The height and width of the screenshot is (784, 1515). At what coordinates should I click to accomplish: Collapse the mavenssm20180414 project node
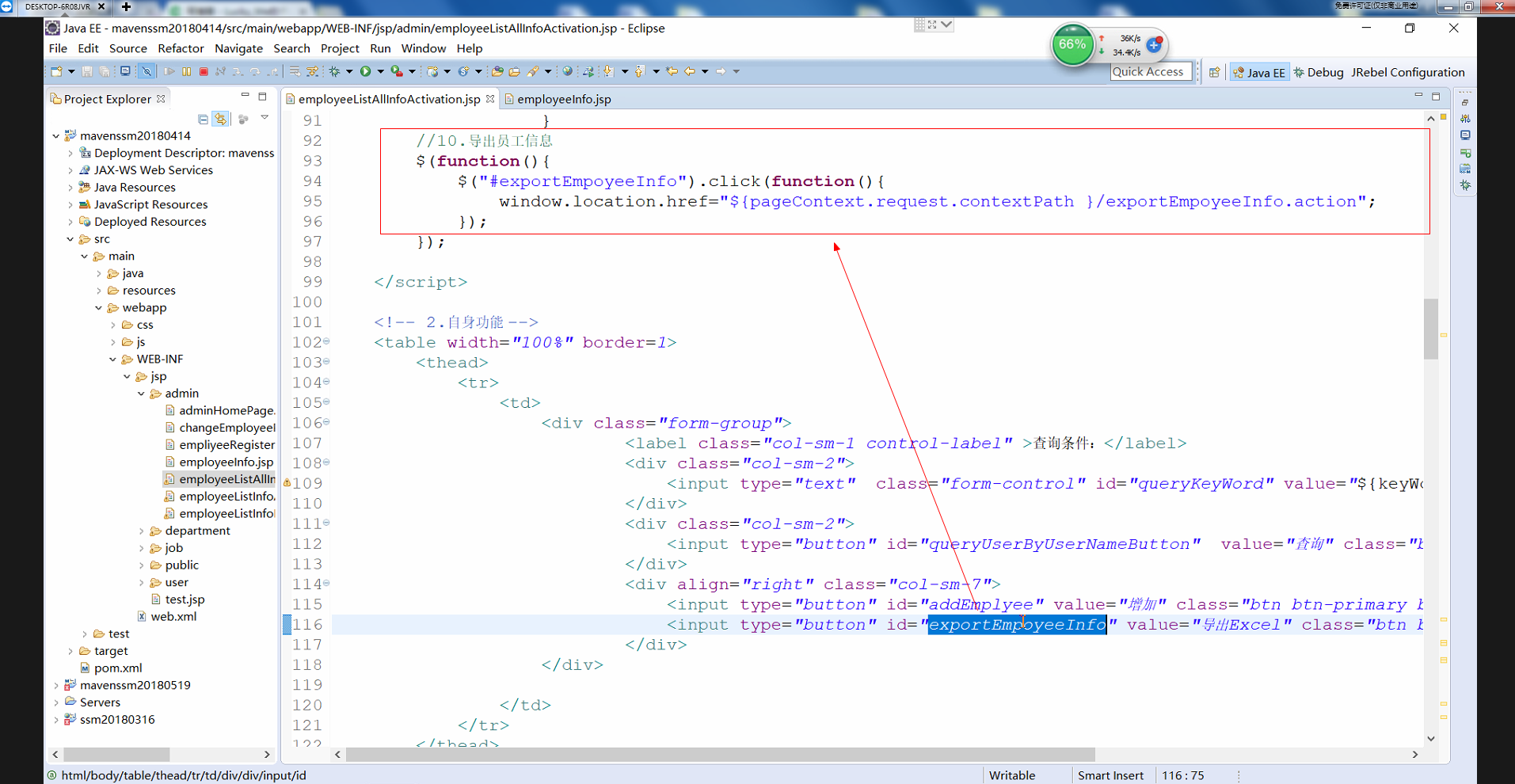point(55,135)
